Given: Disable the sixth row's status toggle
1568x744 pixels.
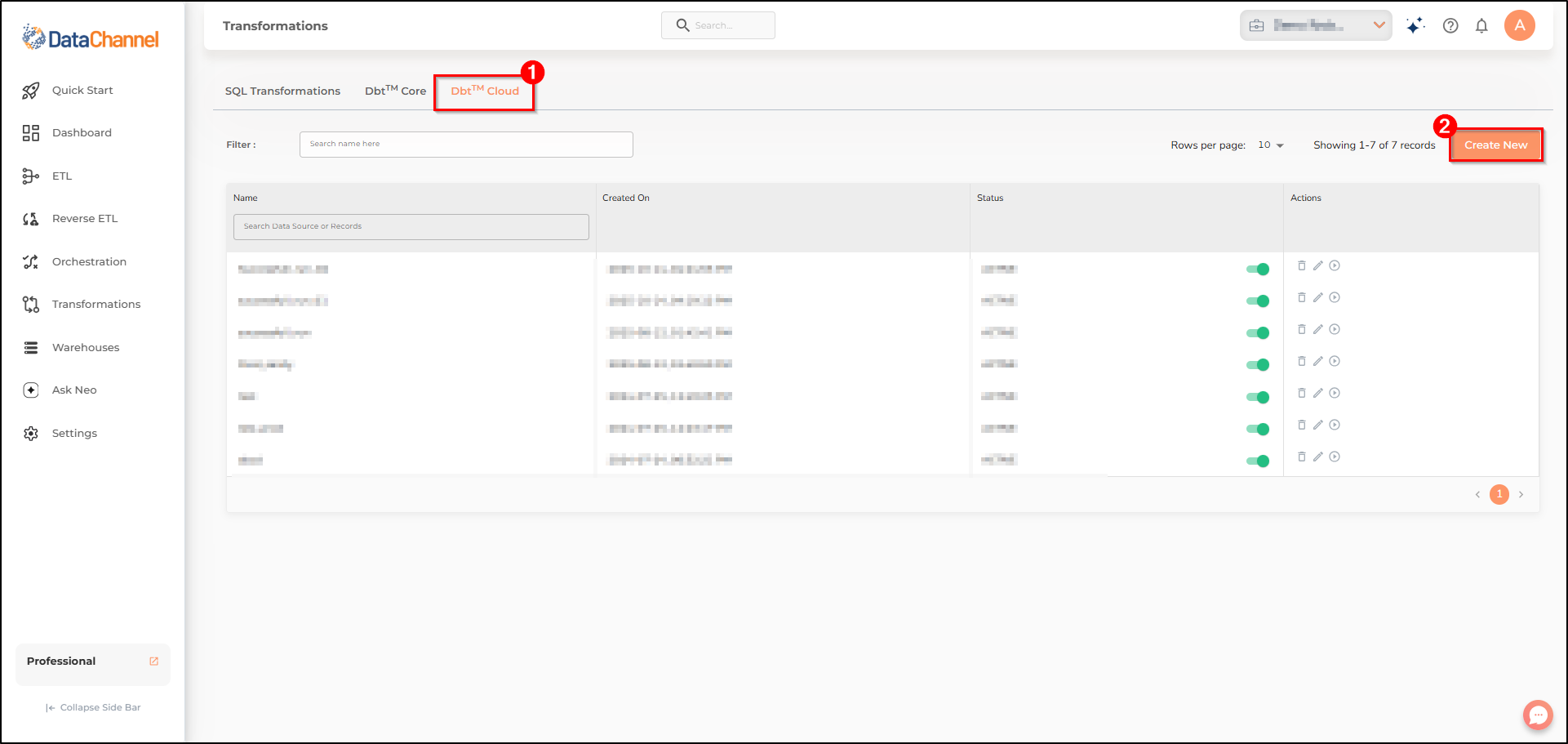Looking at the screenshot, I should (1258, 430).
